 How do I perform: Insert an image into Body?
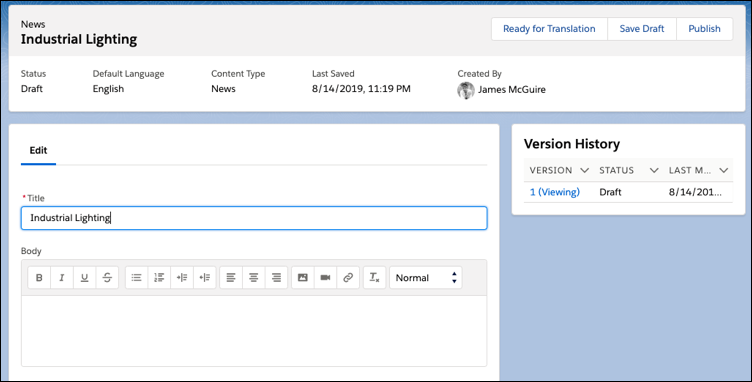303,278
